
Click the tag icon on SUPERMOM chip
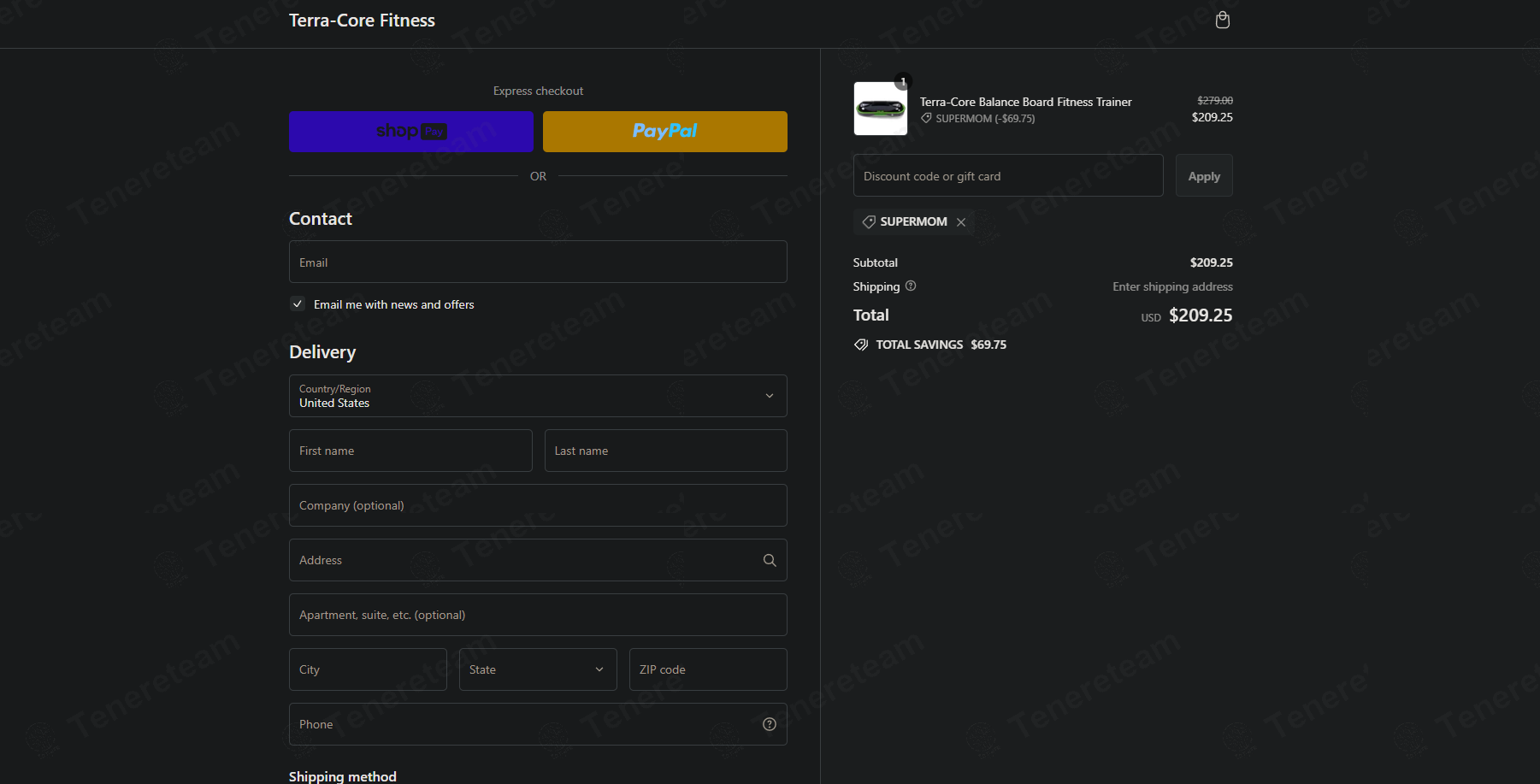point(869,221)
